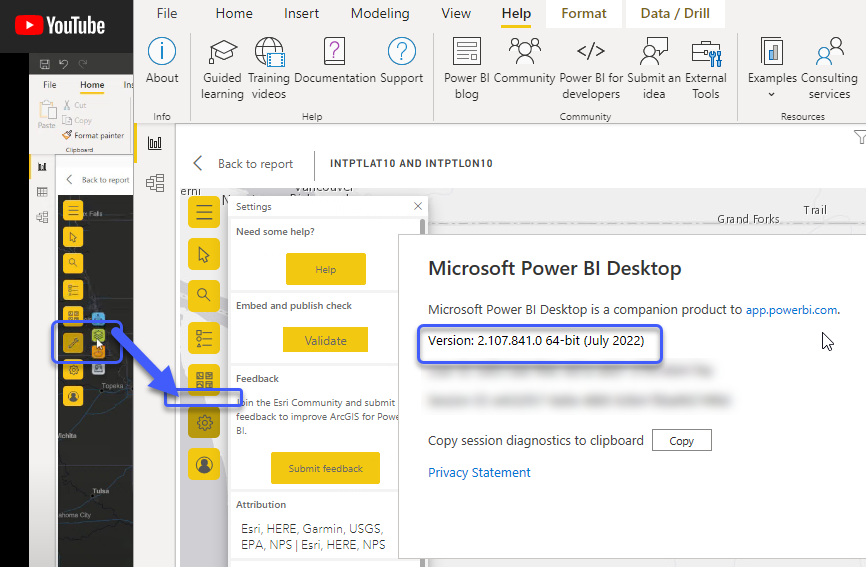Open Power BI for developers
The height and width of the screenshot is (567, 866).
point(591,69)
